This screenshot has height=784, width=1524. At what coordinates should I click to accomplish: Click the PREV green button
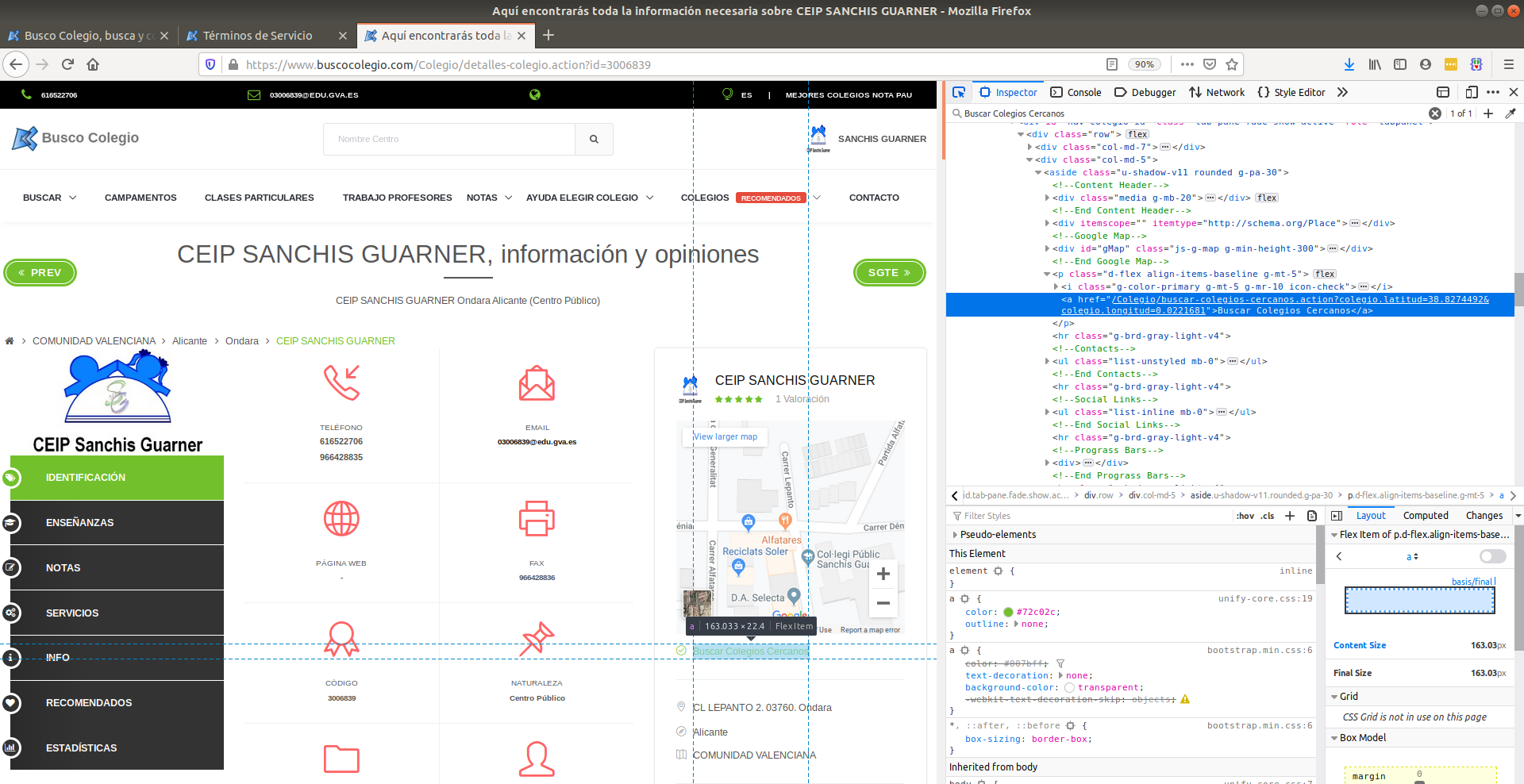tap(40, 272)
